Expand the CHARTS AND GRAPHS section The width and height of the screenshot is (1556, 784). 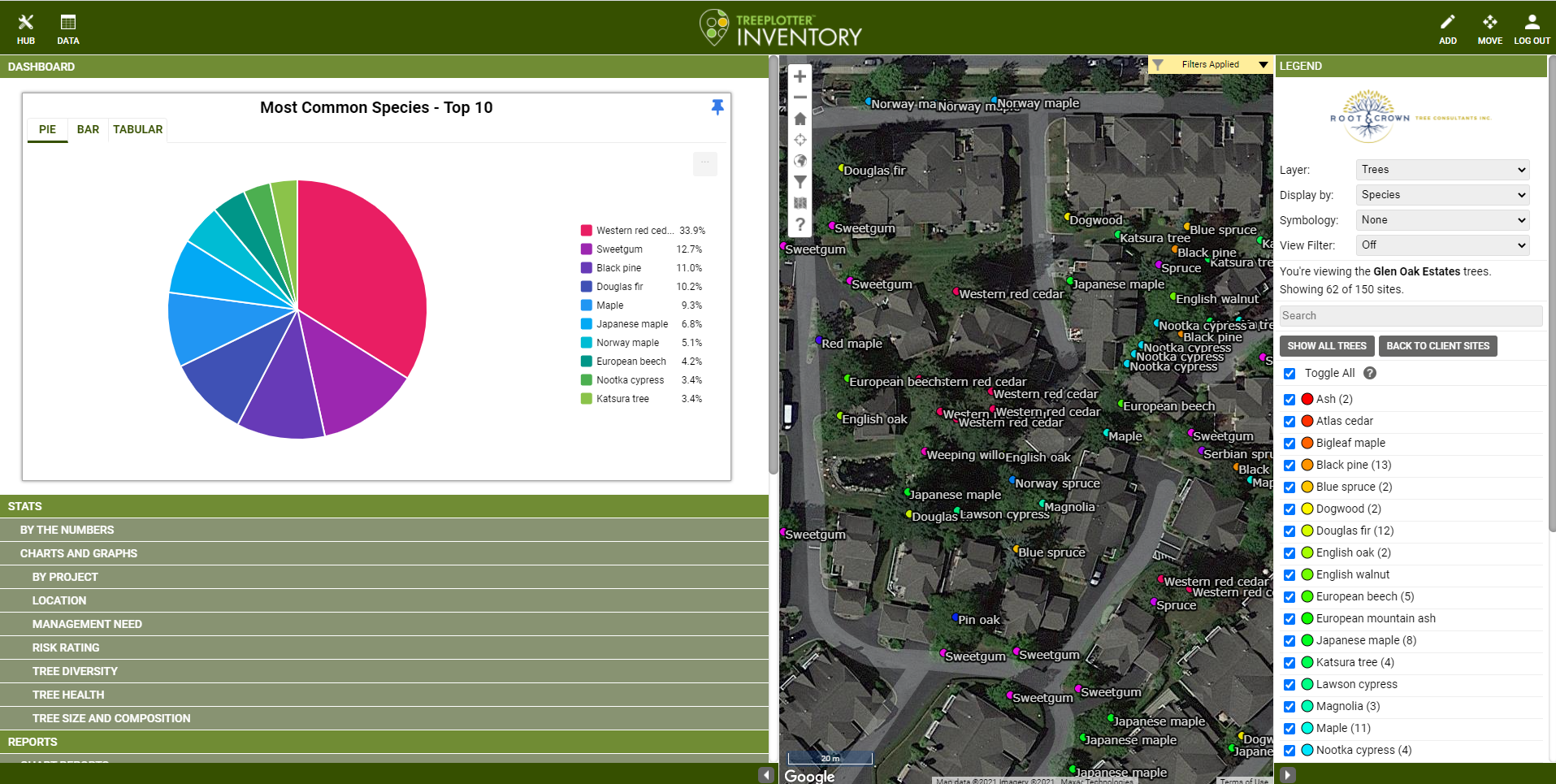coord(384,553)
